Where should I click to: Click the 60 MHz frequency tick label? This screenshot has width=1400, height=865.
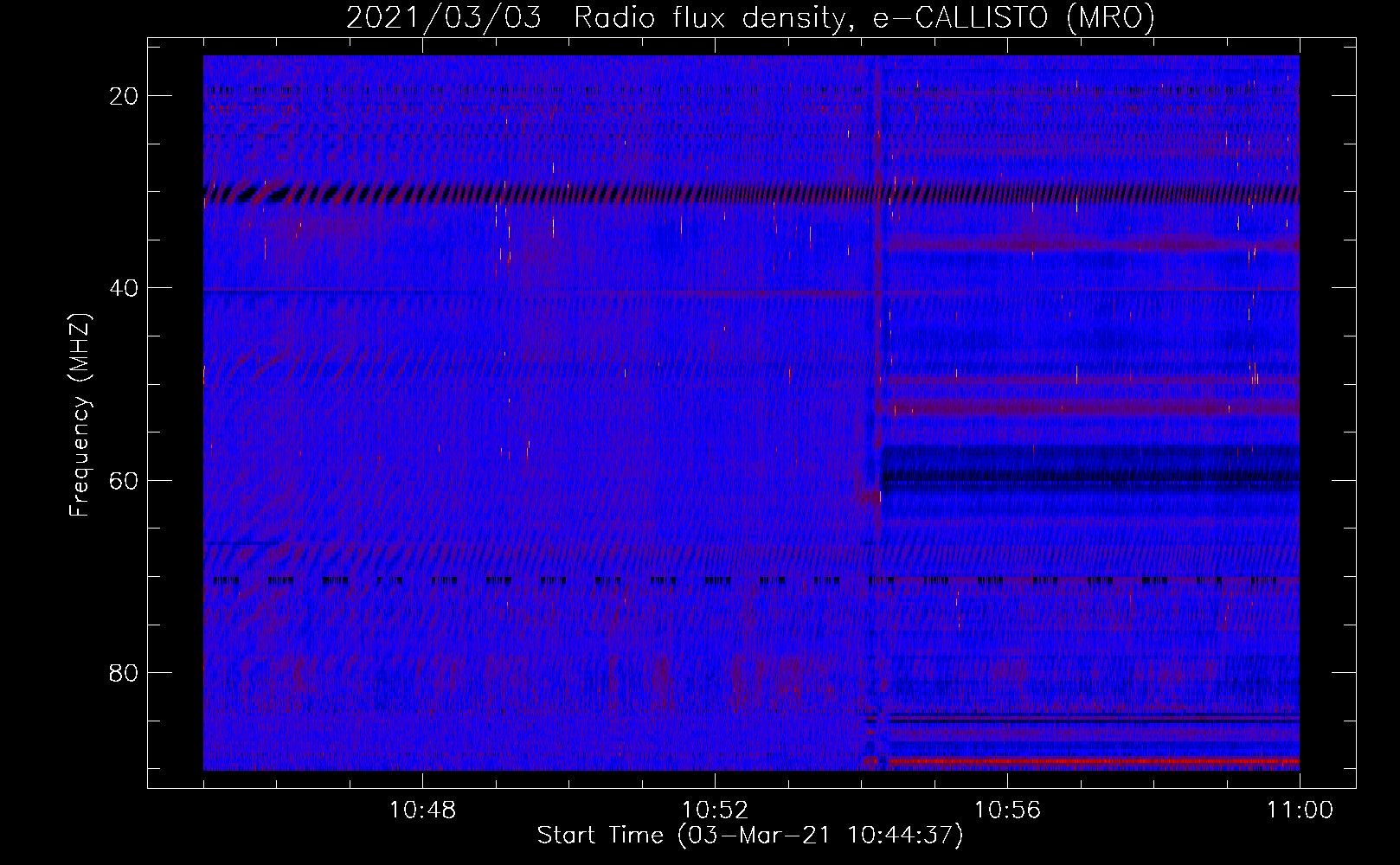point(124,480)
